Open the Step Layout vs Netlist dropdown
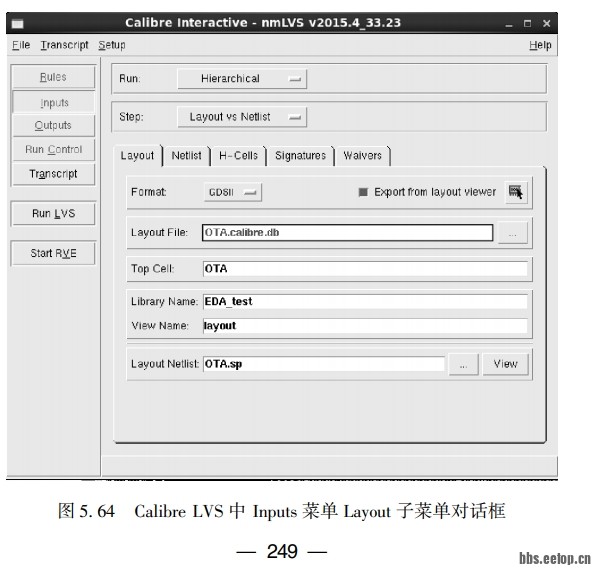 click(242, 117)
